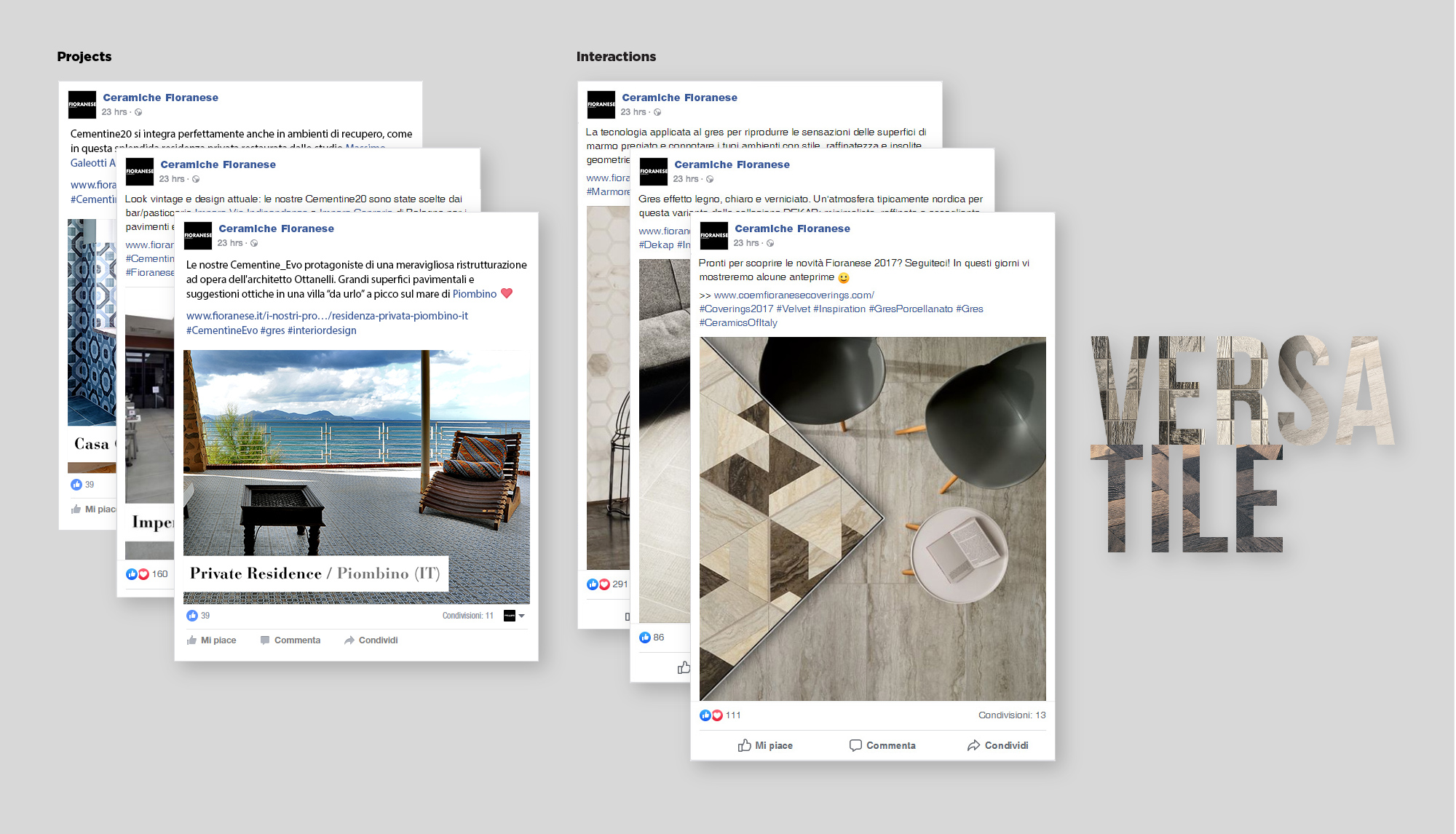1456x834 pixels.
Task: Click #Coverings2017 hashtag
Action: coord(737,309)
